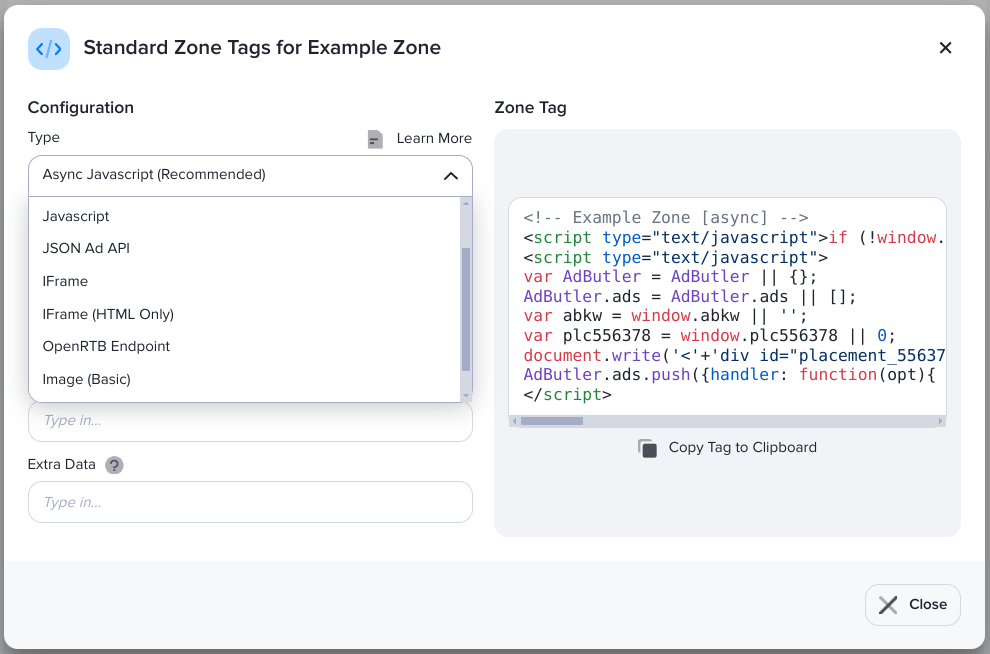Pick IFrame (HTML Only) option
The width and height of the screenshot is (990, 654).
point(244,314)
